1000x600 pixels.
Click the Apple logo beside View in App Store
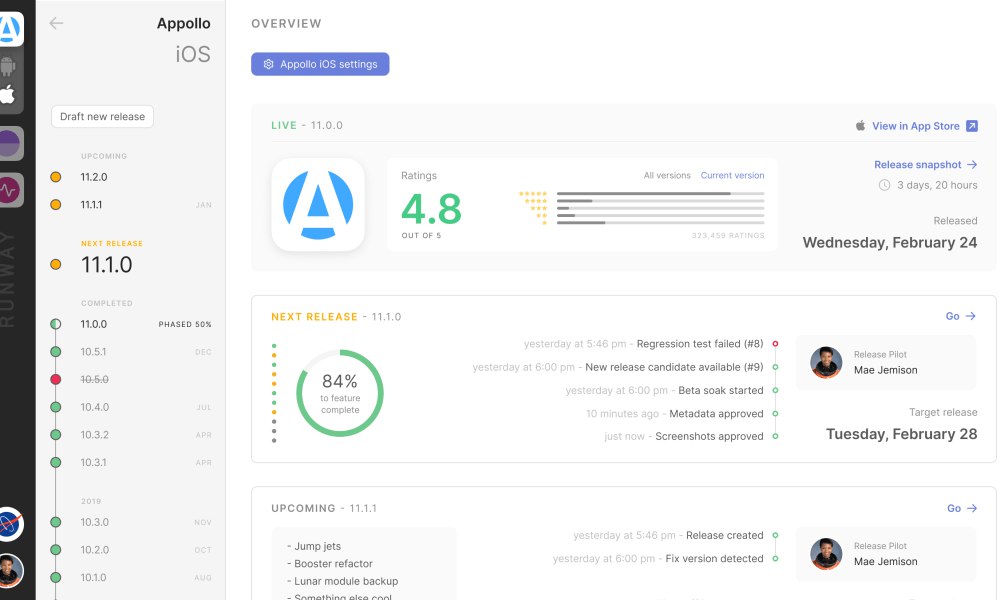pyautogui.click(x=860, y=126)
